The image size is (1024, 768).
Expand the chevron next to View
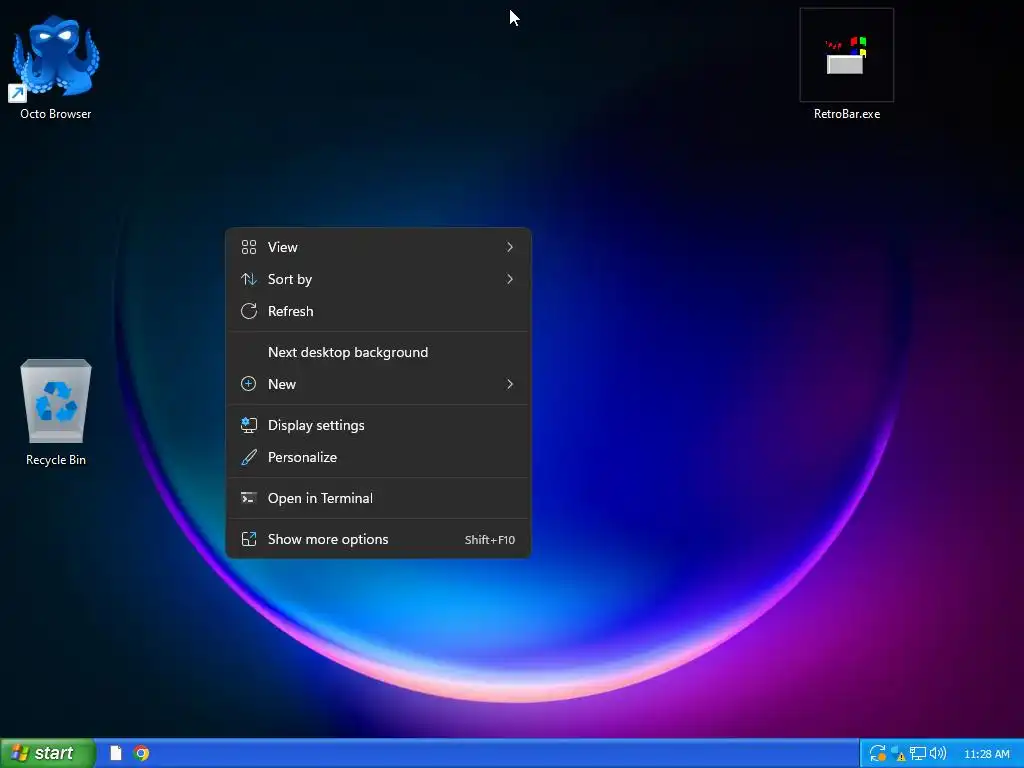point(509,247)
